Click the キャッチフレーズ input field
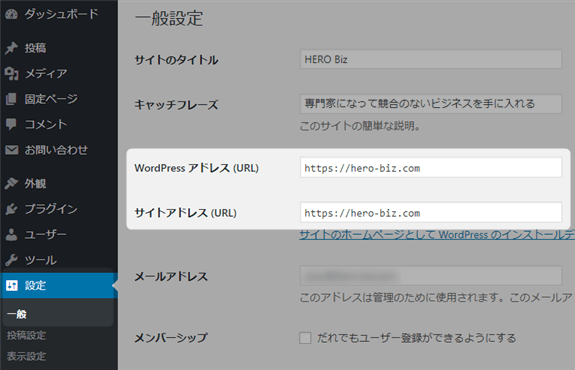This screenshot has height=370, width=575. 431,104
